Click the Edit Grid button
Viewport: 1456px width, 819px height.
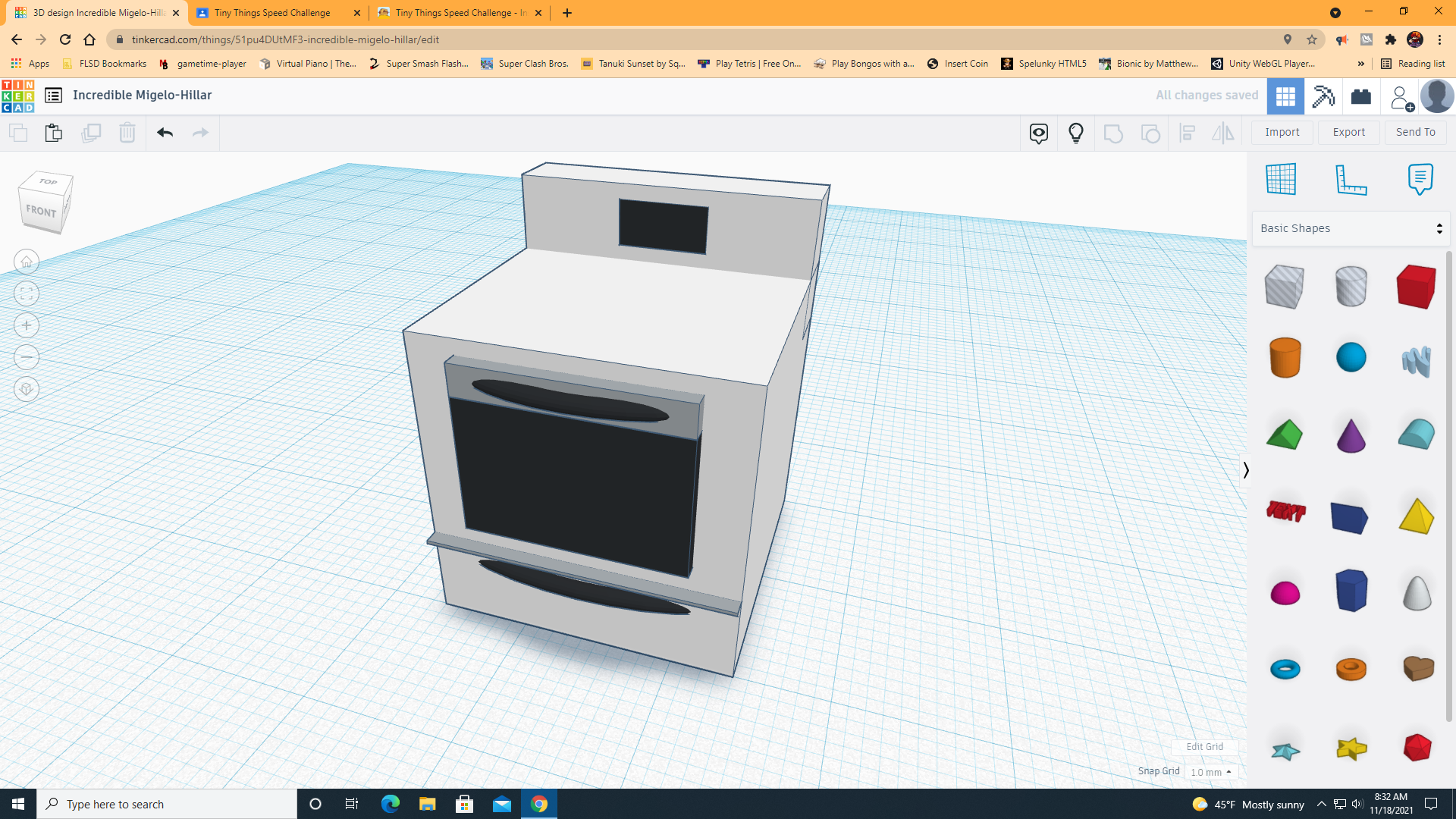[1204, 747]
